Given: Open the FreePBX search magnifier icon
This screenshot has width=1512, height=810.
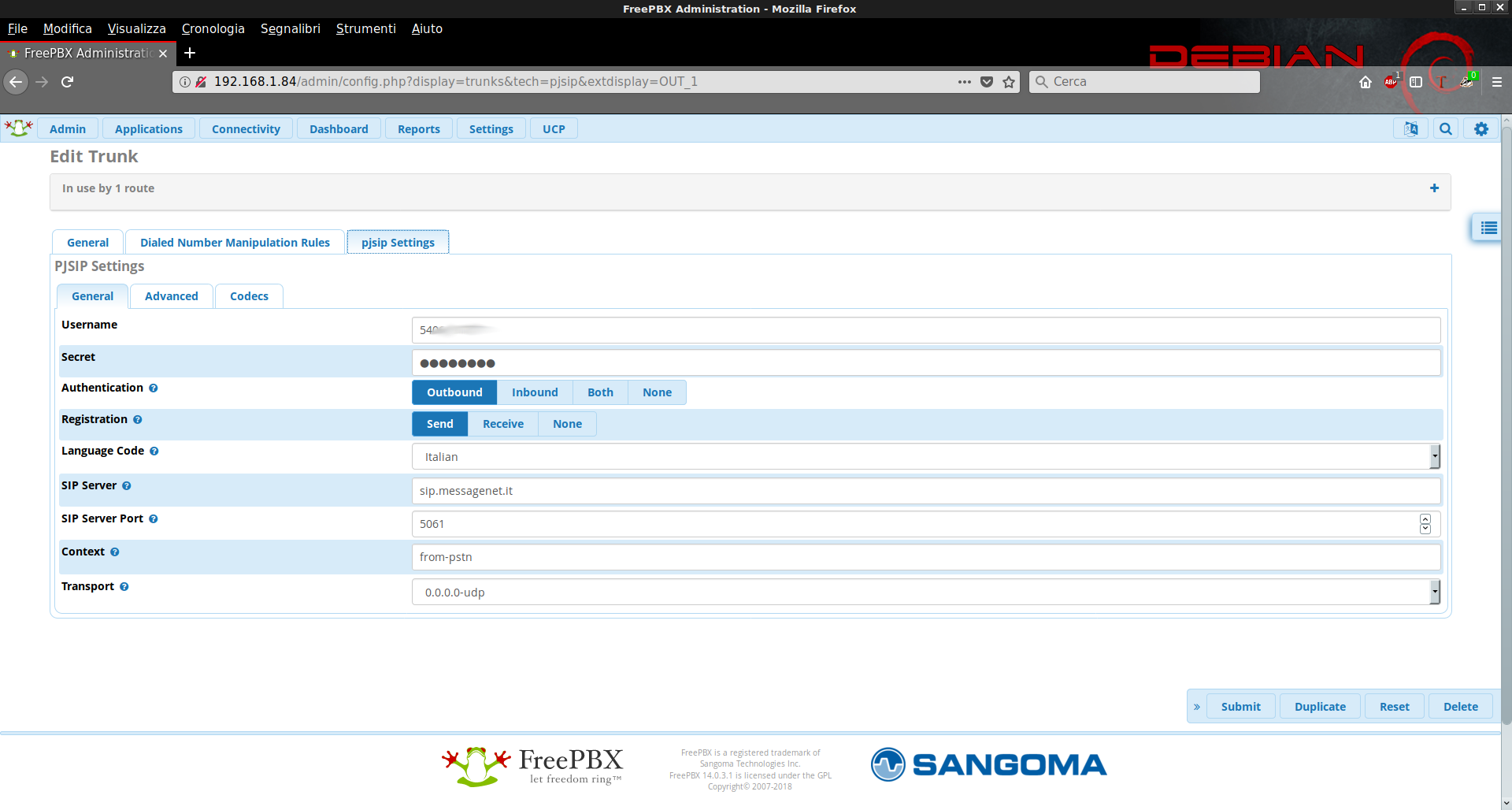Looking at the screenshot, I should 1445,129.
